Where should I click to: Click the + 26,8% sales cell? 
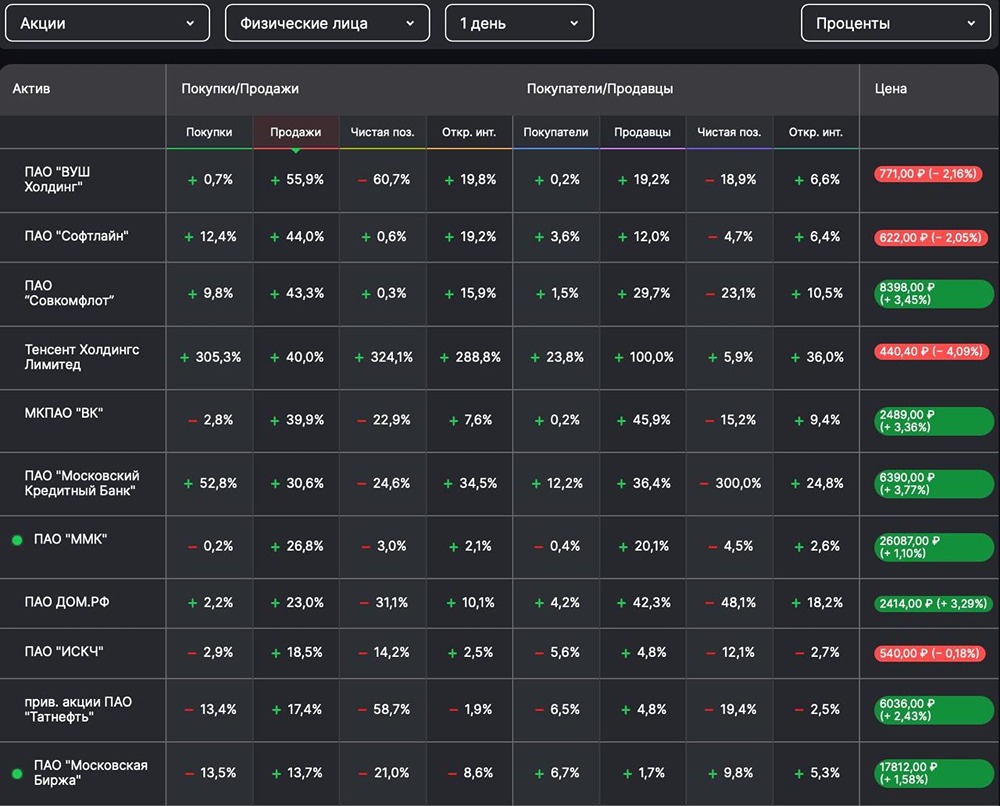tap(297, 546)
